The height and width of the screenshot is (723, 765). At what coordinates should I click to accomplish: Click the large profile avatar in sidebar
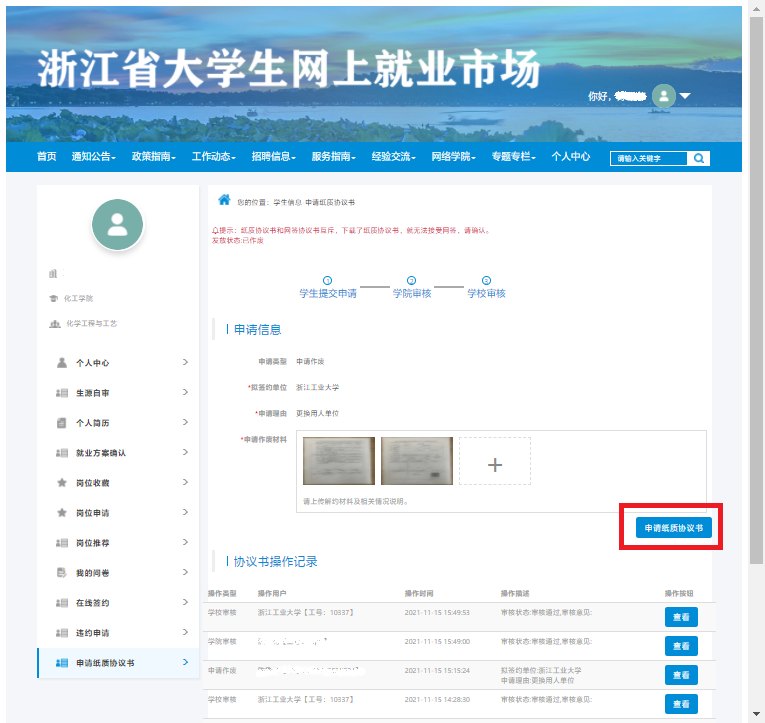[x=117, y=224]
